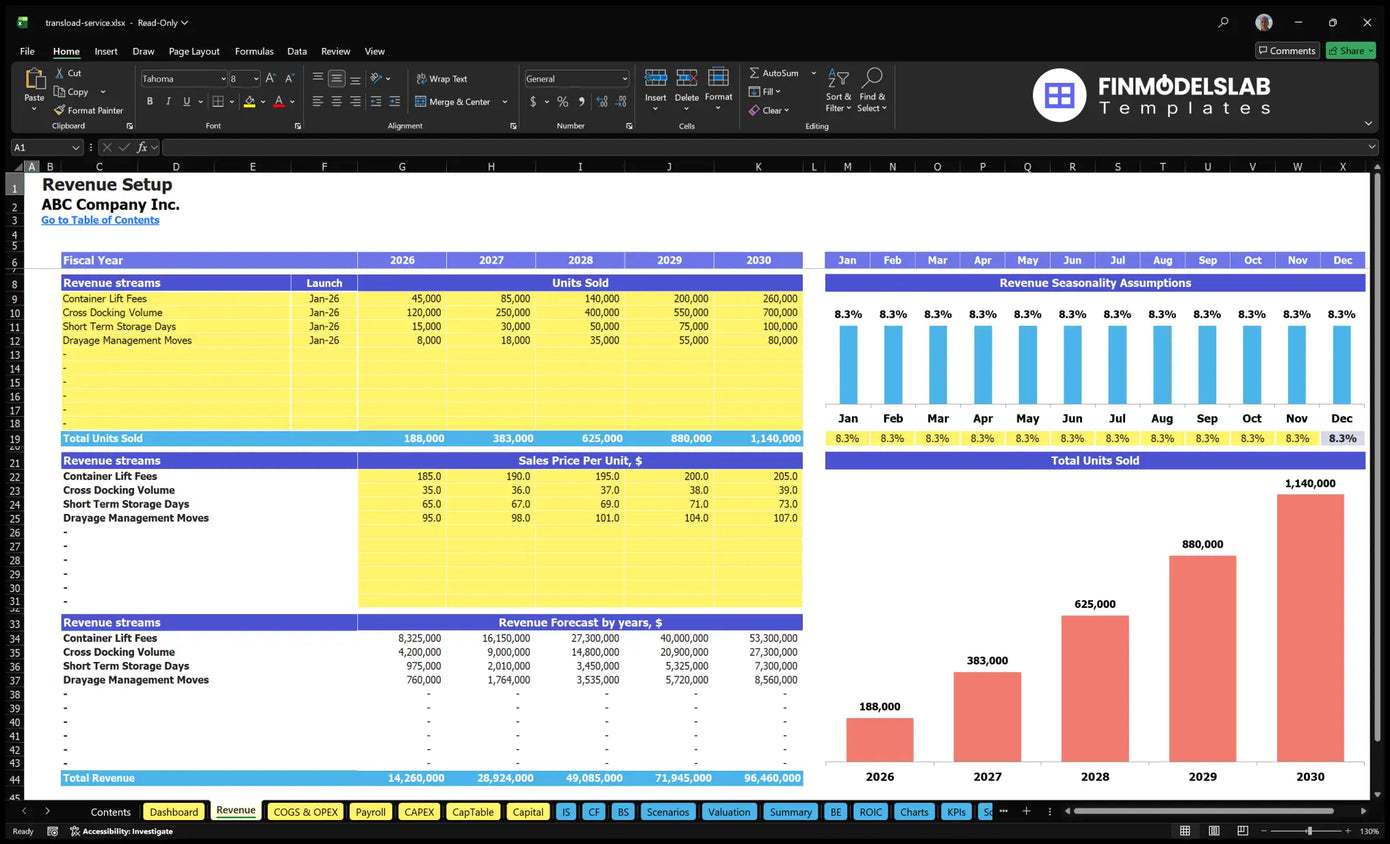Open the Clear menu button
This screenshot has width=1390, height=844.
[769, 110]
